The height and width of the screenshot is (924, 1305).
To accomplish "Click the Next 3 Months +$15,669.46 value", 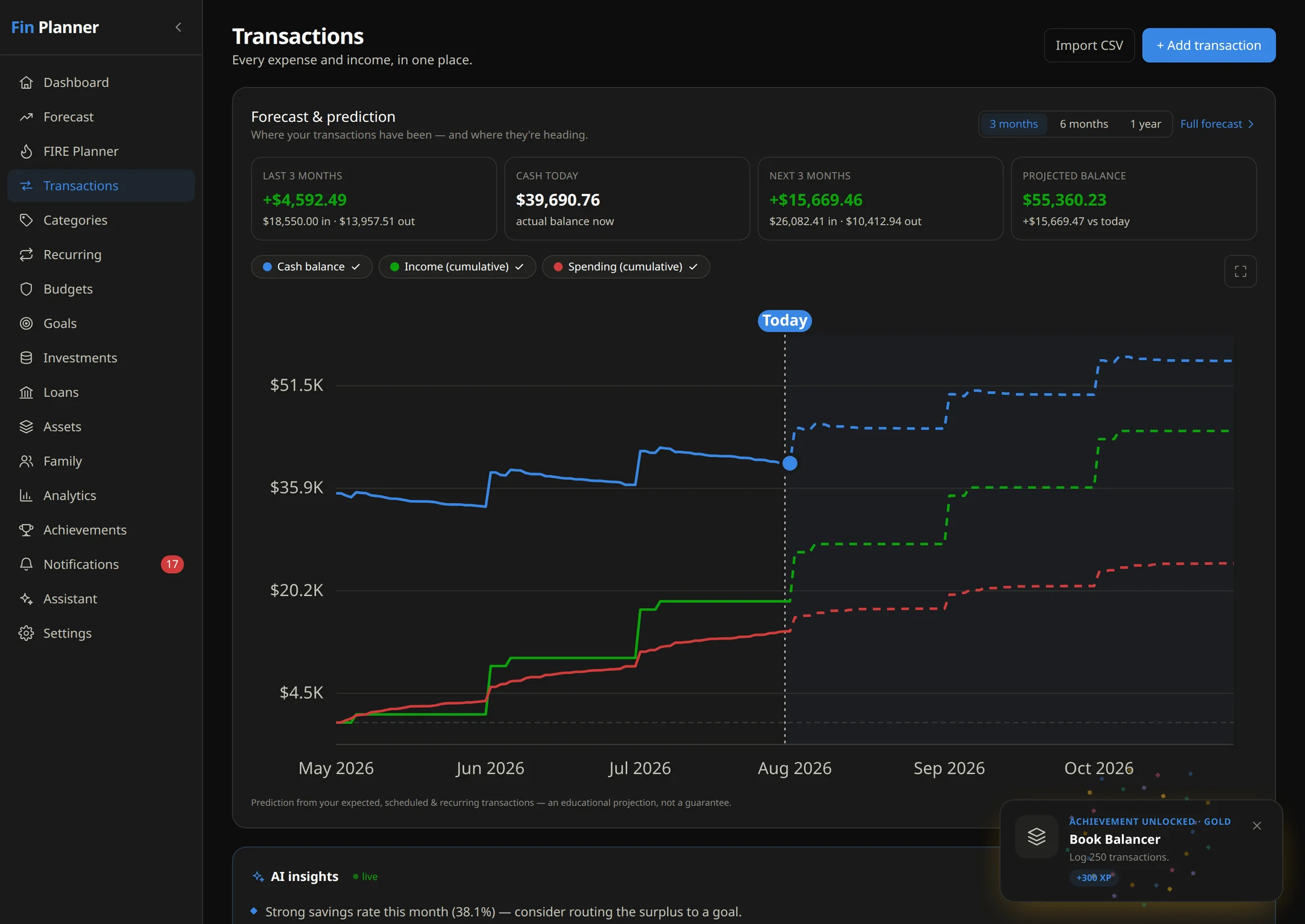I will click(x=816, y=200).
